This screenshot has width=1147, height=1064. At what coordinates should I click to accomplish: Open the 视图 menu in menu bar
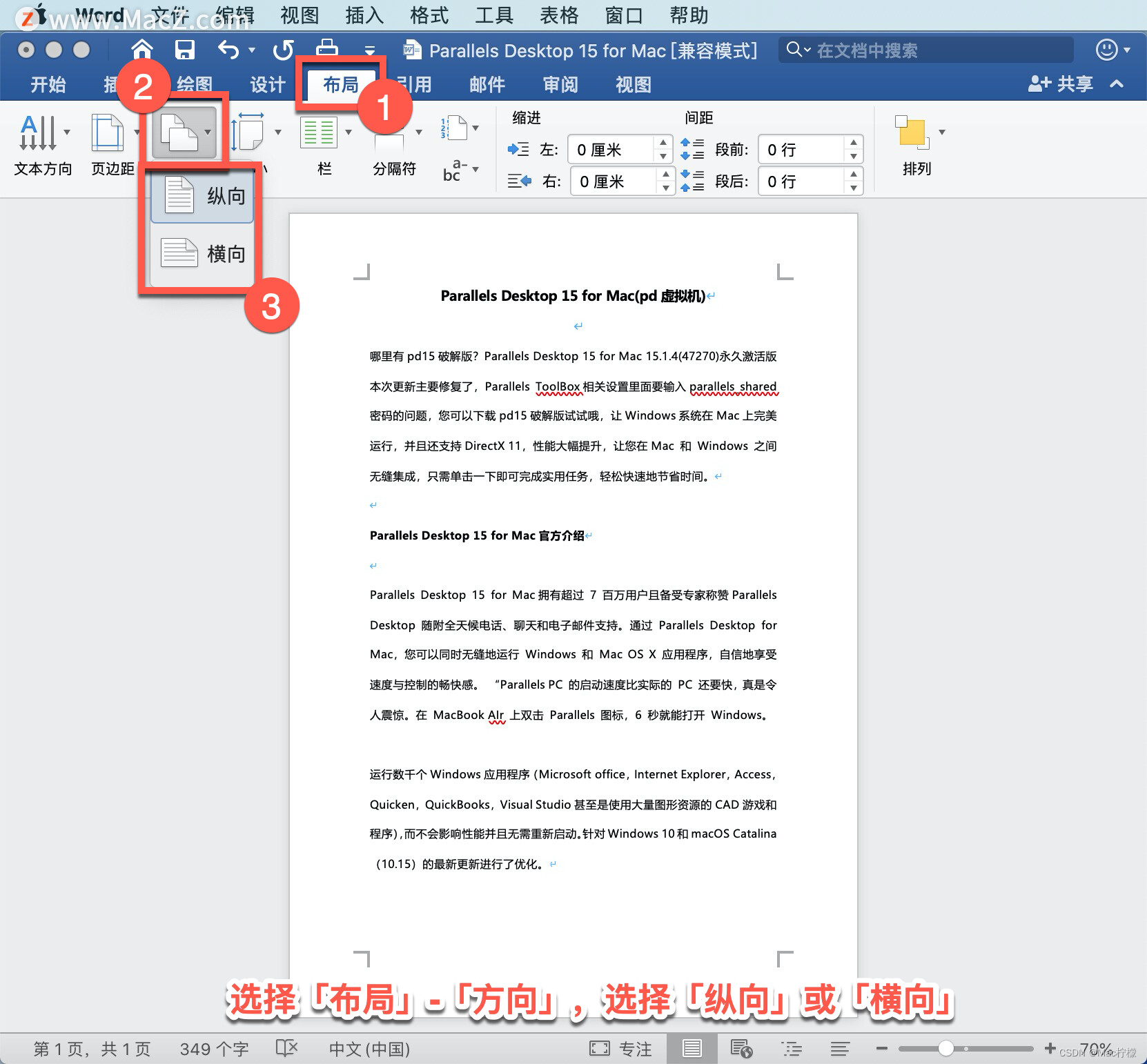tap(300, 15)
